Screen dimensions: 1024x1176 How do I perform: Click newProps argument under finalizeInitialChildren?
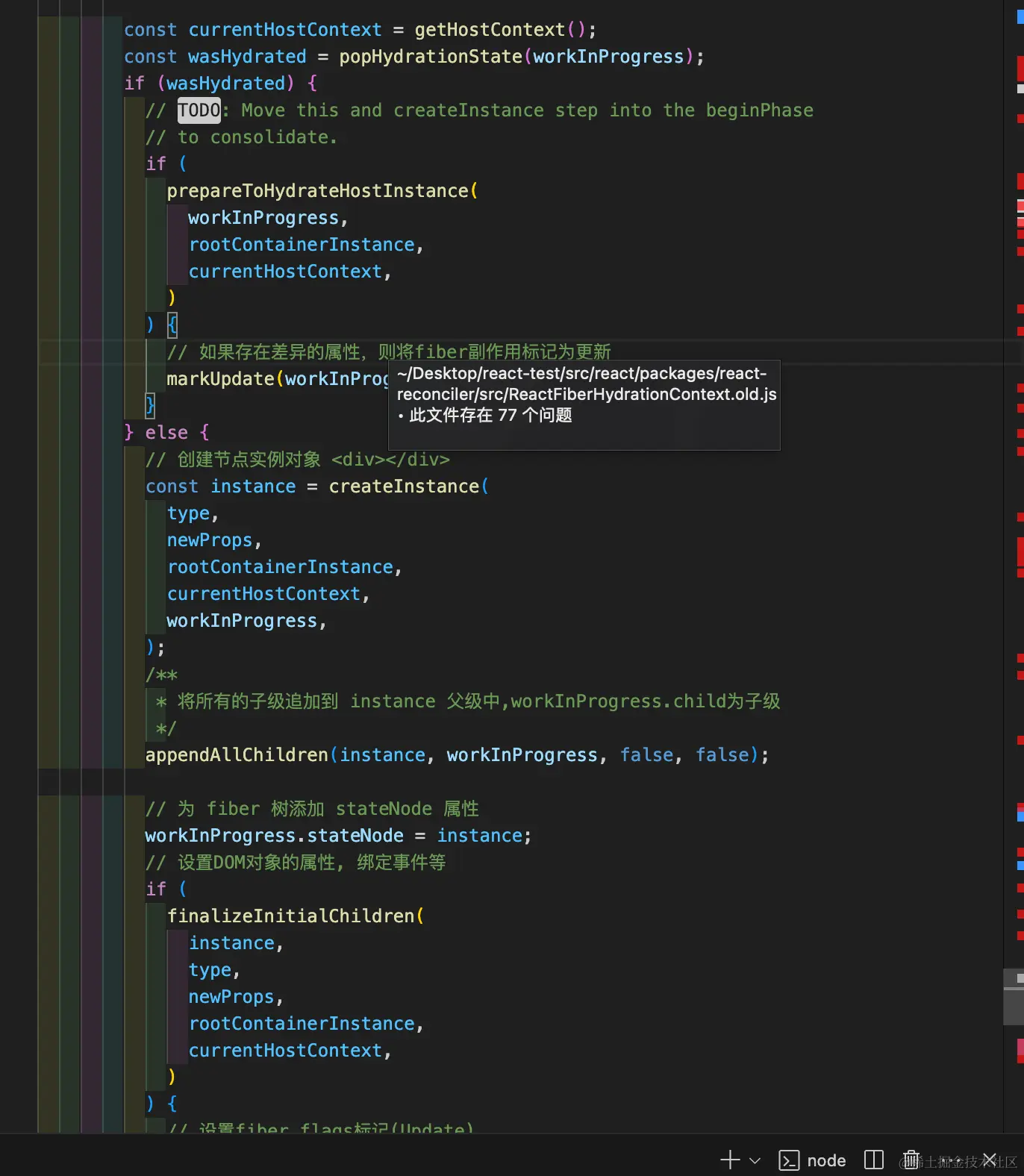tap(231, 997)
